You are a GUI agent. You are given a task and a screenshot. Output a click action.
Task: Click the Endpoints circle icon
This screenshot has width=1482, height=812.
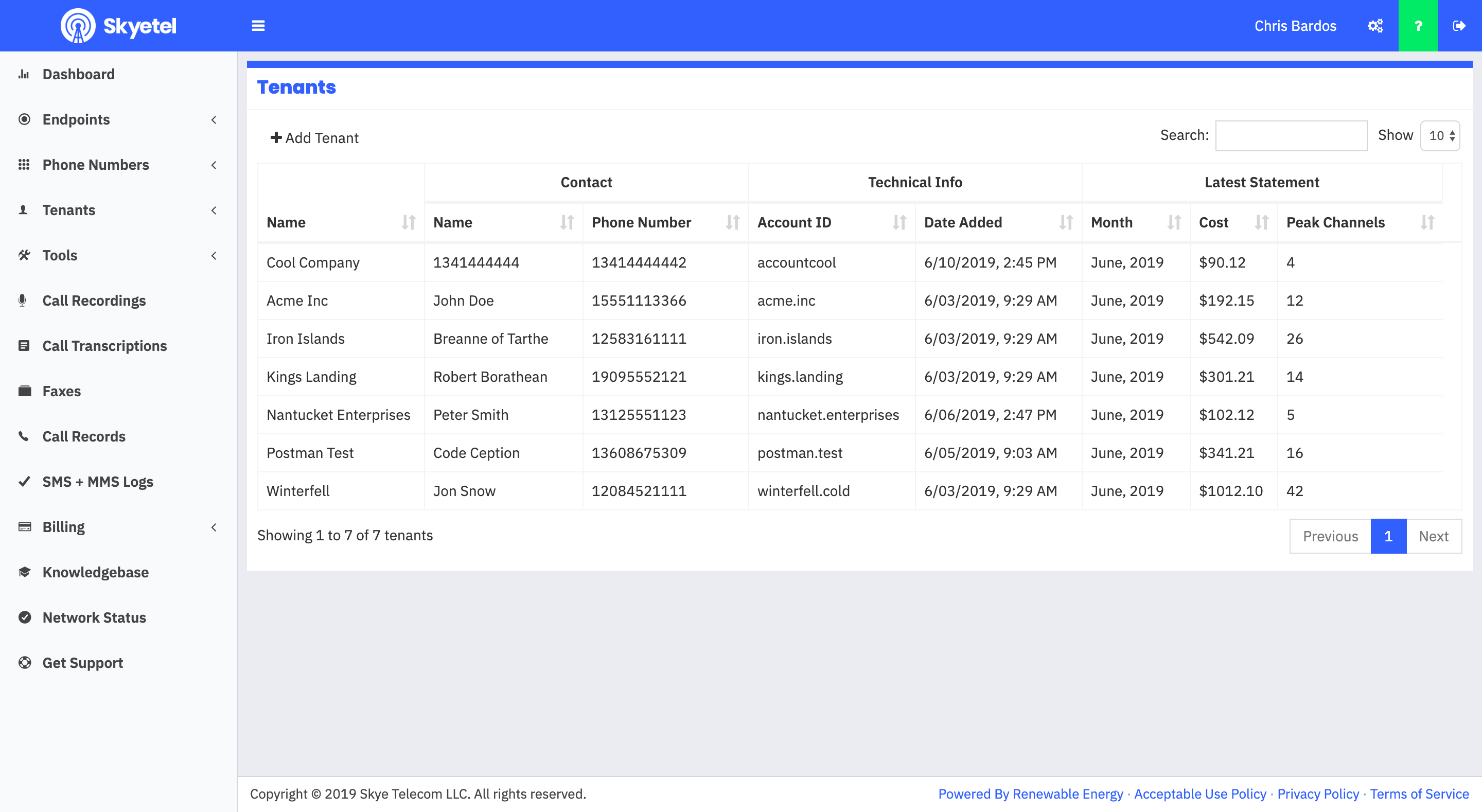[24, 119]
